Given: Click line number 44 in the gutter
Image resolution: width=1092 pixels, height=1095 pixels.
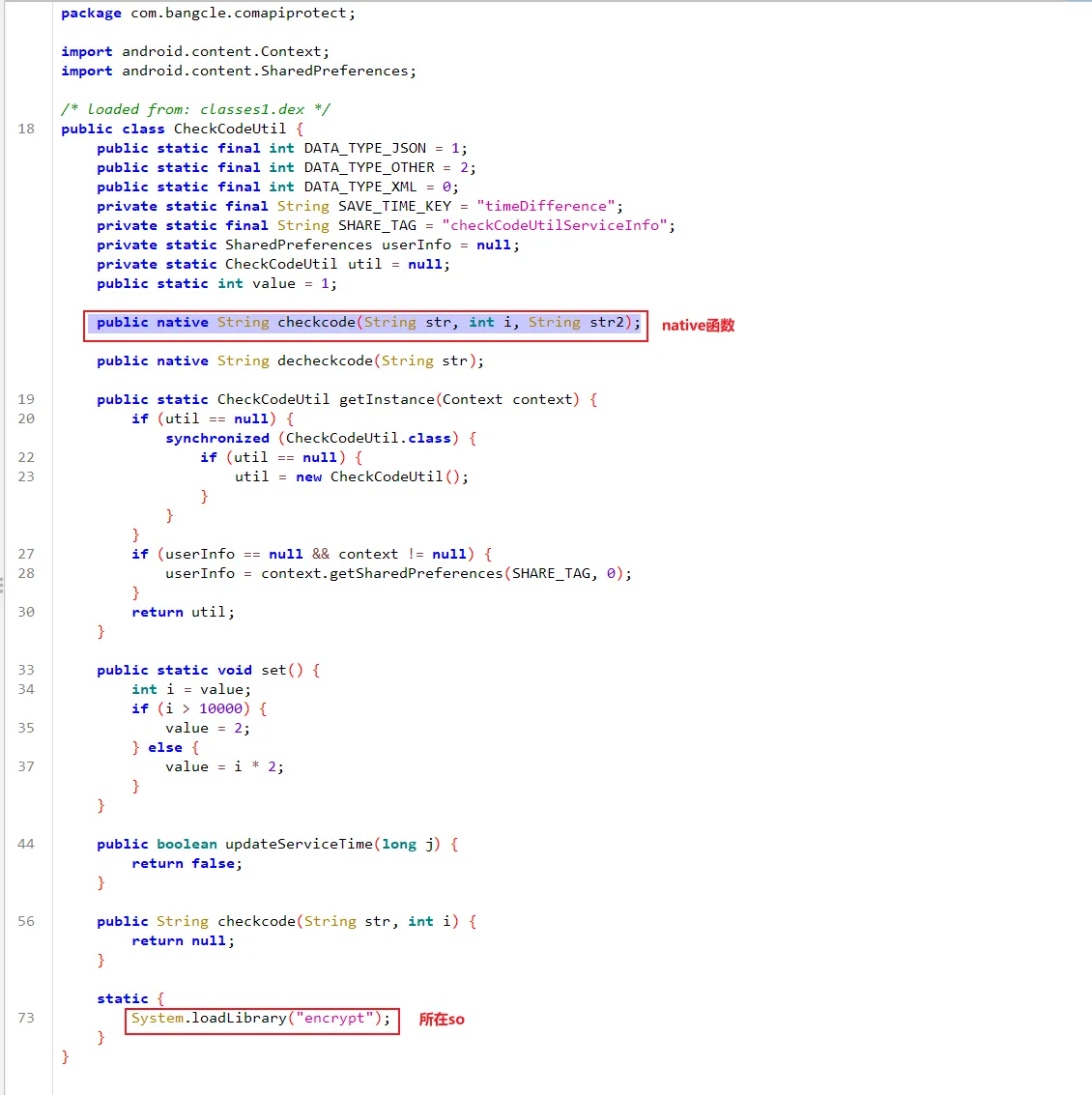Looking at the screenshot, I should click(x=26, y=845).
